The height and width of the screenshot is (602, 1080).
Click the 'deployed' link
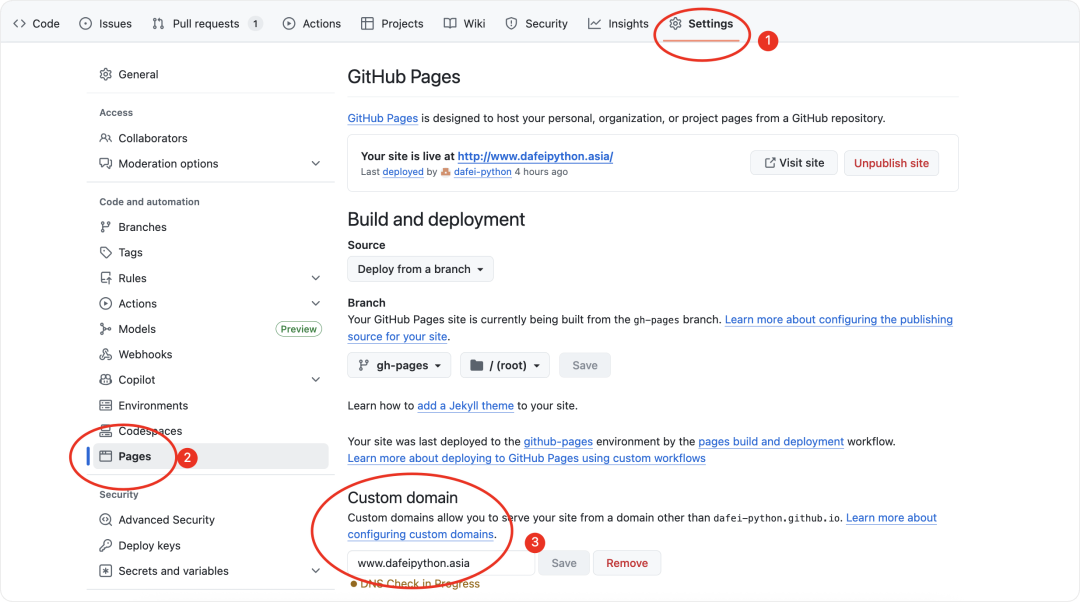pos(403,172)
